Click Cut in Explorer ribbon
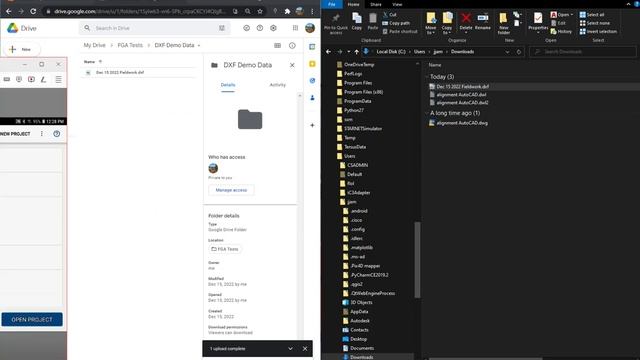Screen dimensions: 640x360 click(x=389, y=15)
